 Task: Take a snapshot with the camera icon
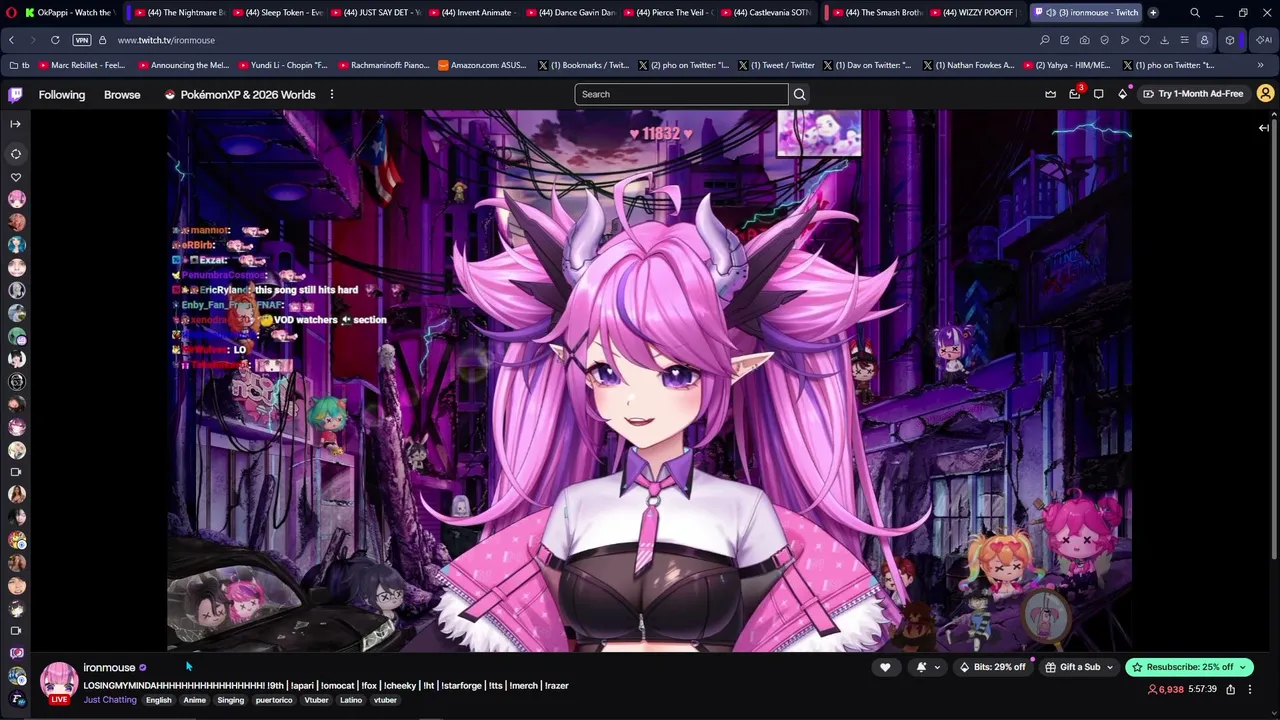point(1084,40)
